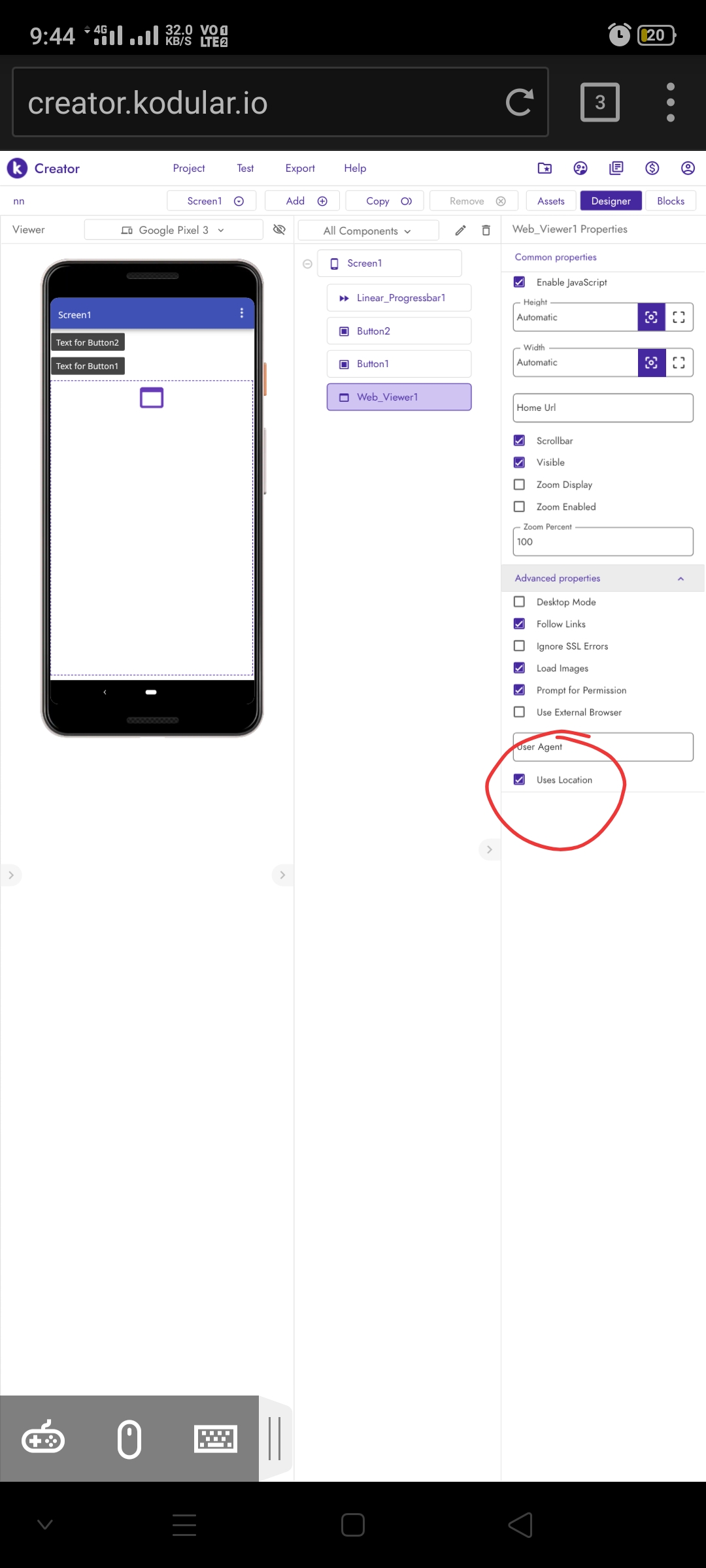Image resolution: width=706 pixels, height=1568 pixels.
Task: Click the dollar pricing icon
Action: (x=652, y=169)
